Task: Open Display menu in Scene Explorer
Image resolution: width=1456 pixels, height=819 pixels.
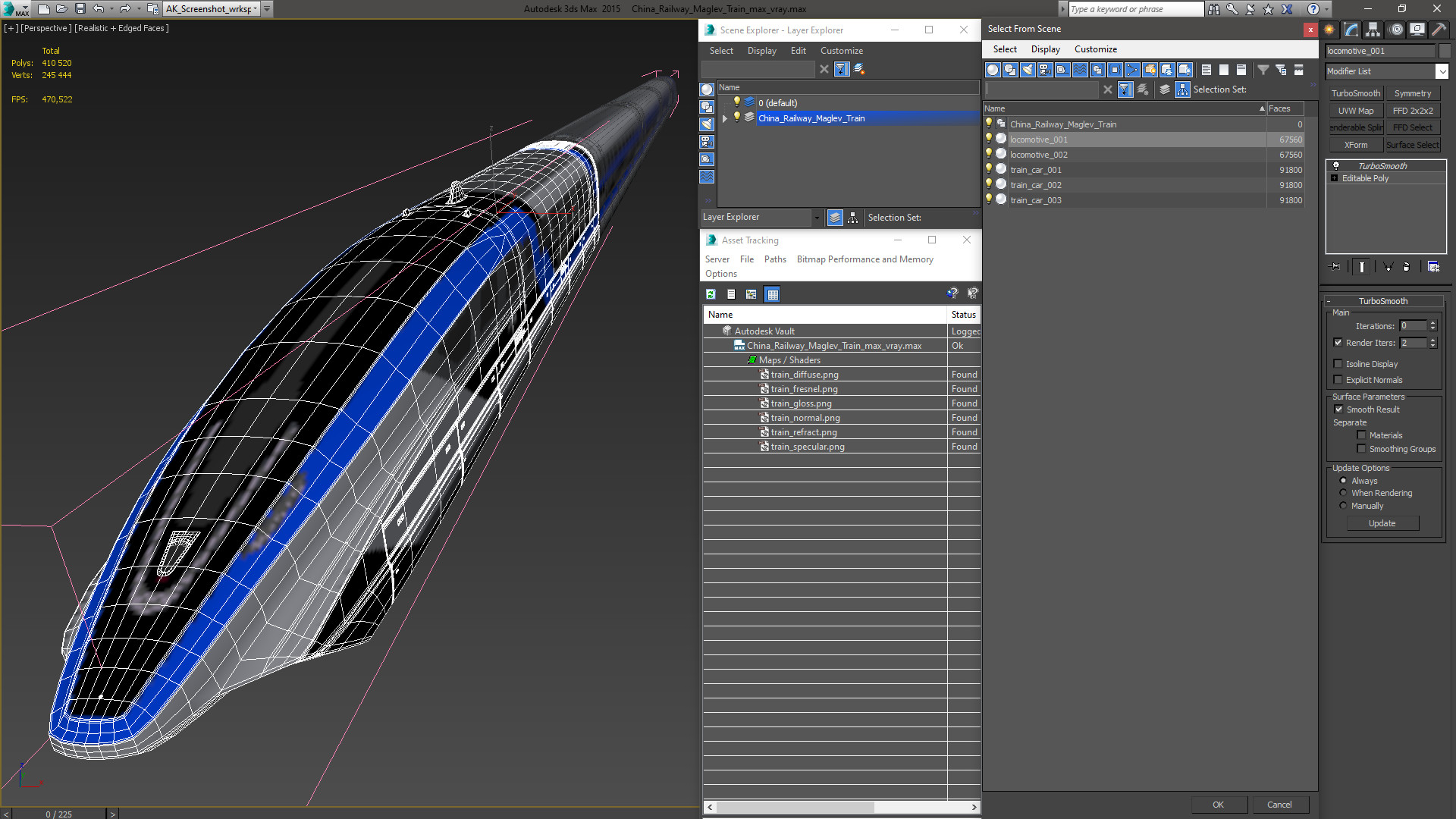Action: click(761, 51)
